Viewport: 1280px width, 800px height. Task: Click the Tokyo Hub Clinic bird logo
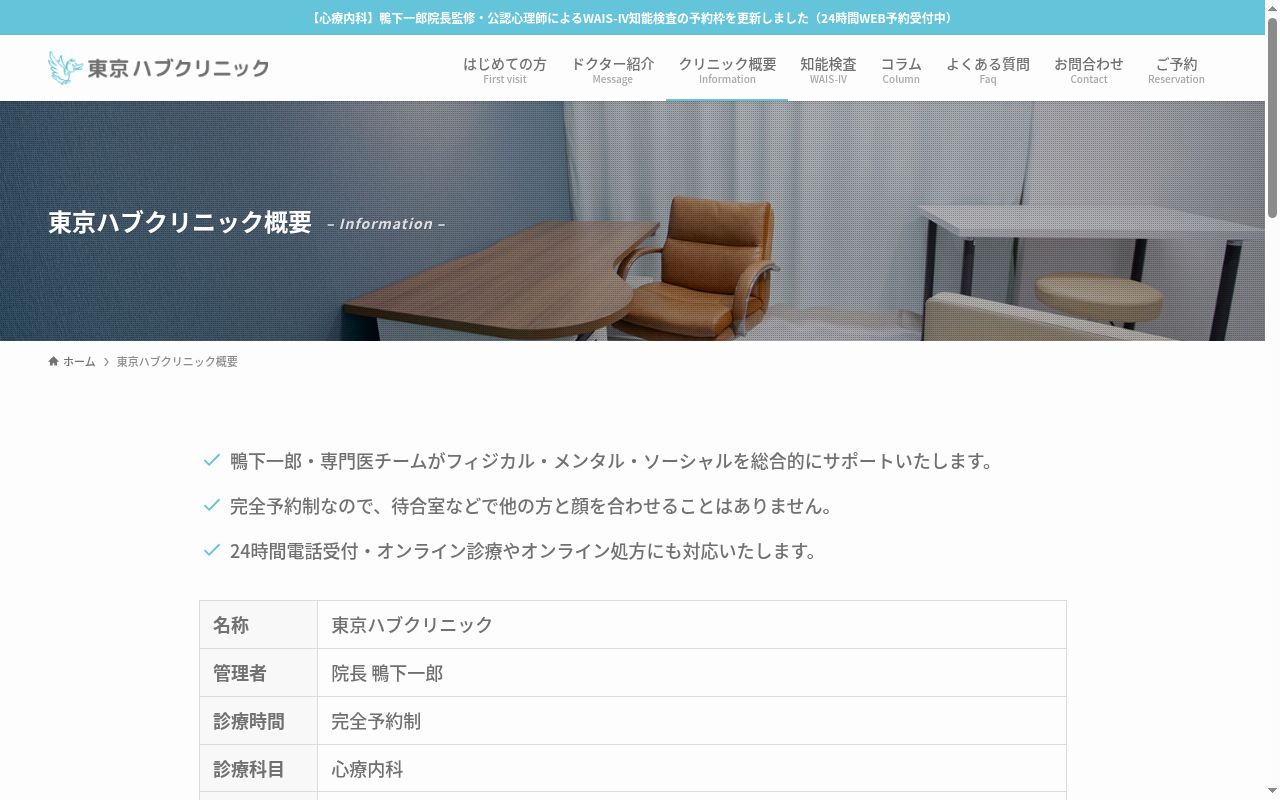click(x=158, y=68)
